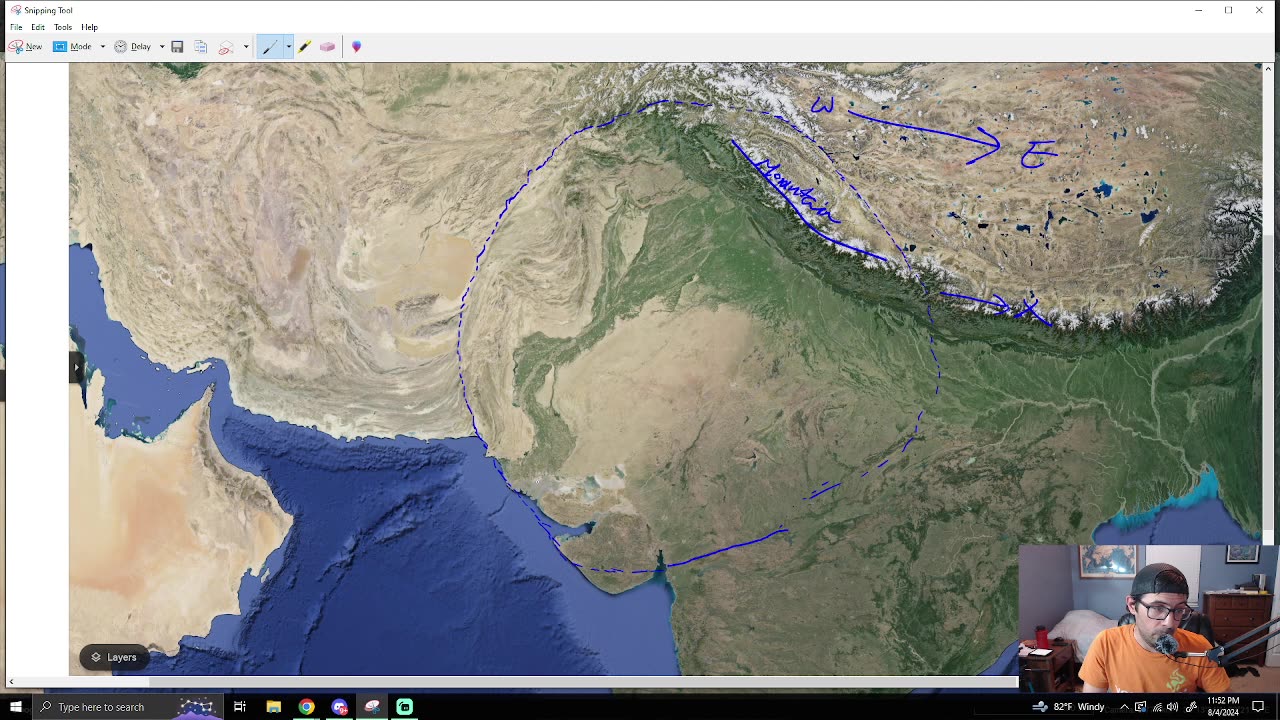Open the Help menu
This screenshot has width=1280, height=720.
click(x=90, y=27)
